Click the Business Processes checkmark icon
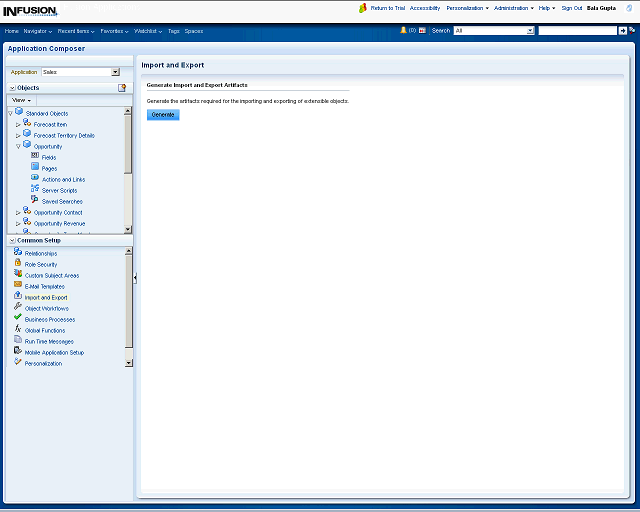This screenshot has width=640, height=512. click(x=18, y=319)
